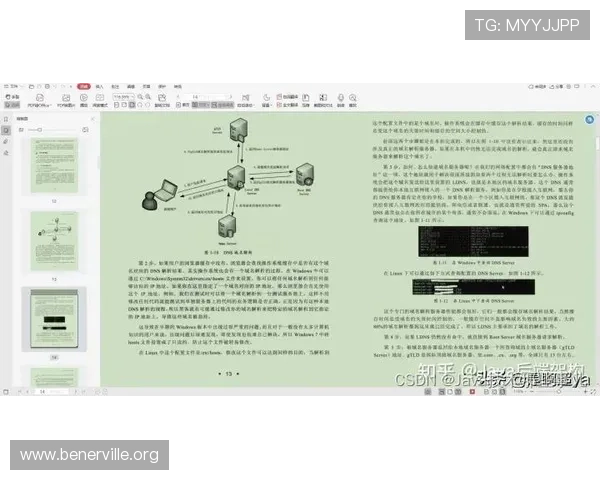Open PDF to Office converter
The width and height of the screenshot is (600, 480).
[x=40, y=100]
